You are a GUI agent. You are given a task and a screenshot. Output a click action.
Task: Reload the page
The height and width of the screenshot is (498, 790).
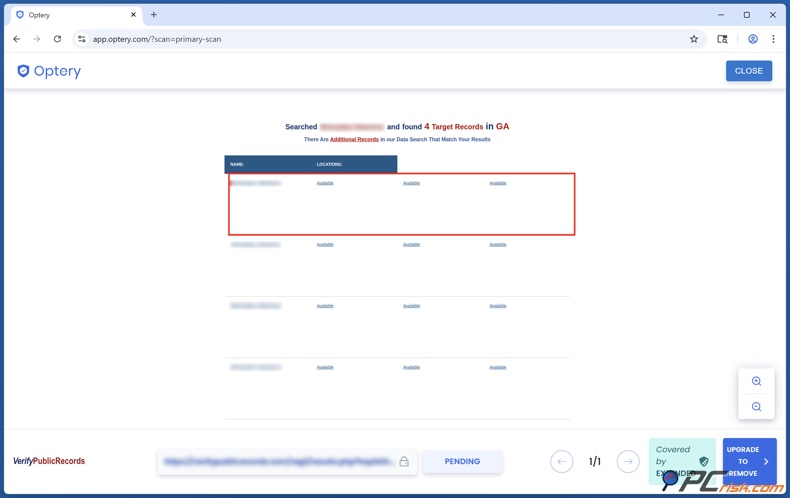pyautogui.click(x=57, y=39)
